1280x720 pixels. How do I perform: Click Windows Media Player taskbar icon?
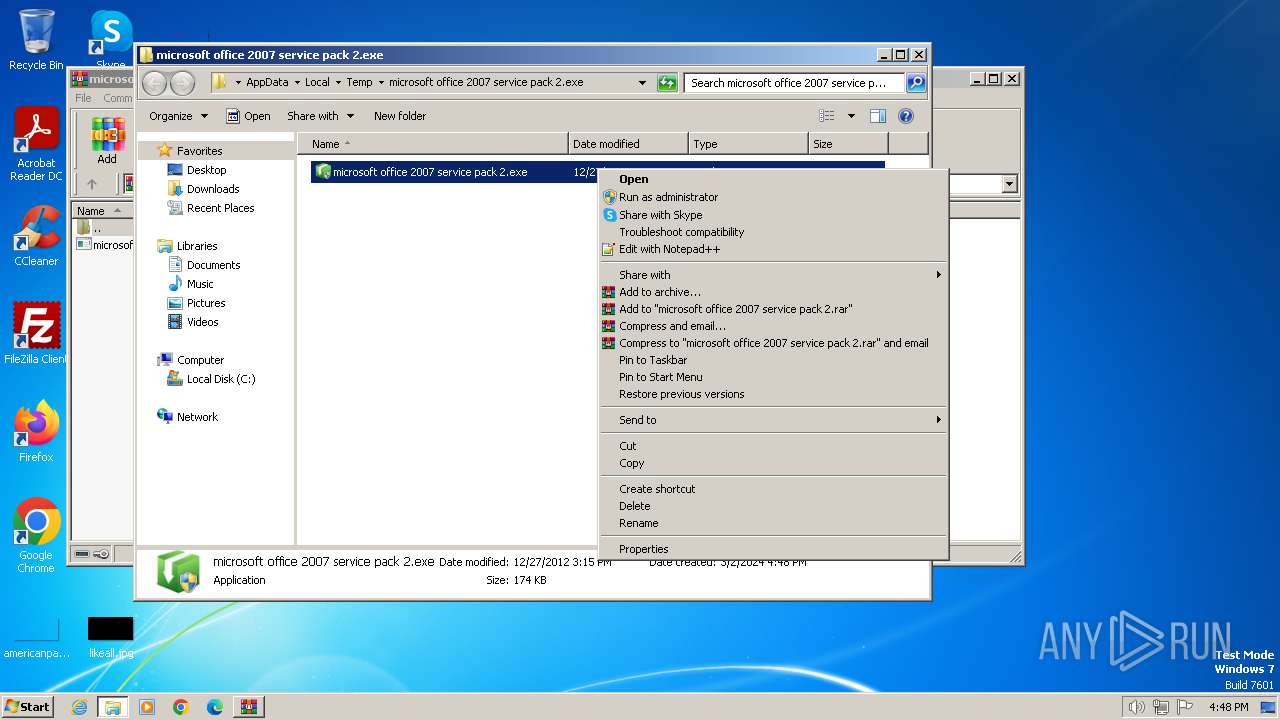pos(147,707)
